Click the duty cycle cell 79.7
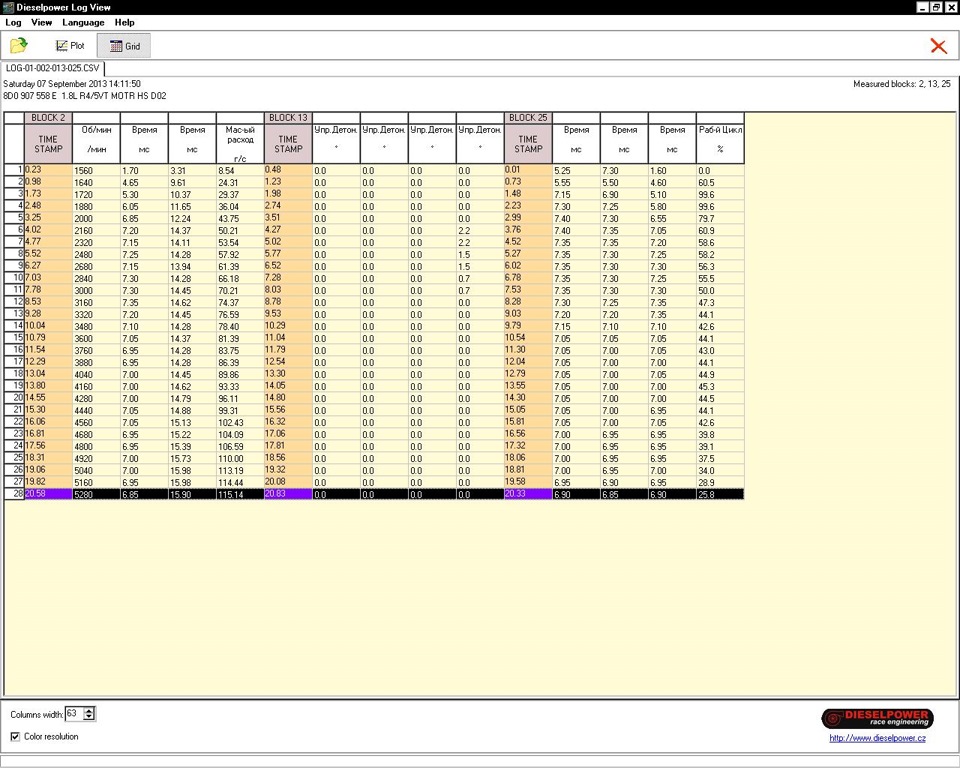Screen dimensions: 960x768 click(x=721, y=218)
